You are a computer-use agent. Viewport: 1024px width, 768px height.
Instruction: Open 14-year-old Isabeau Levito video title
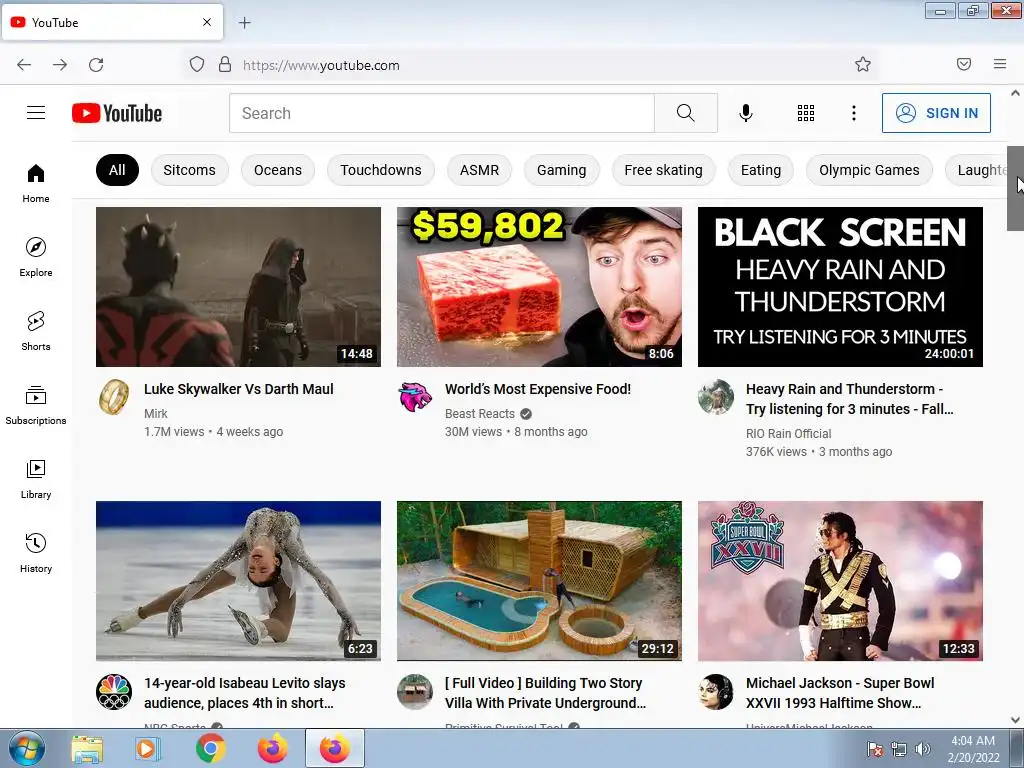(245, 693)
